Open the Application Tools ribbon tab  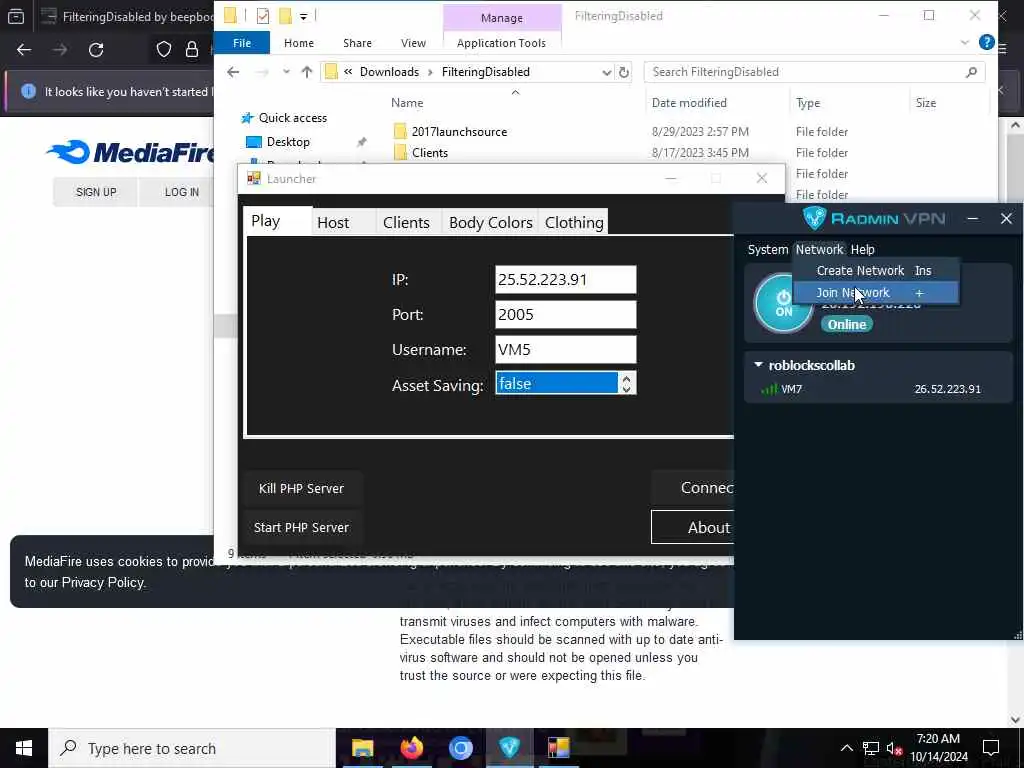point(501,43)
